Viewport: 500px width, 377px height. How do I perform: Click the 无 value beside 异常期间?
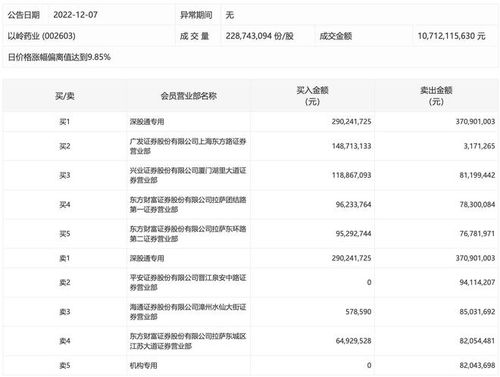pos(230,15)
